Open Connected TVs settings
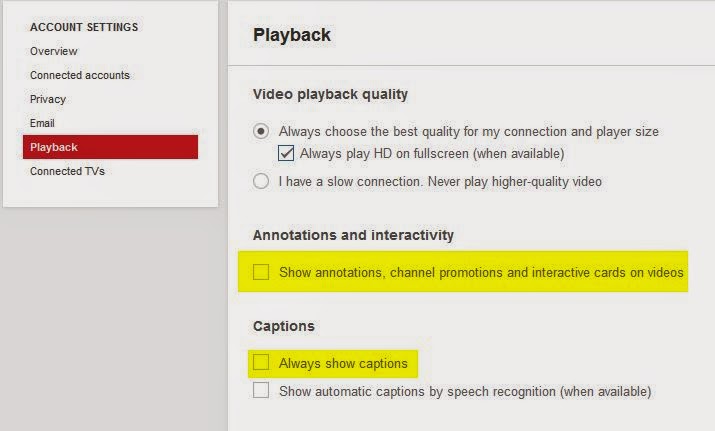Viewport: 715px width, 431px height. 67,171
